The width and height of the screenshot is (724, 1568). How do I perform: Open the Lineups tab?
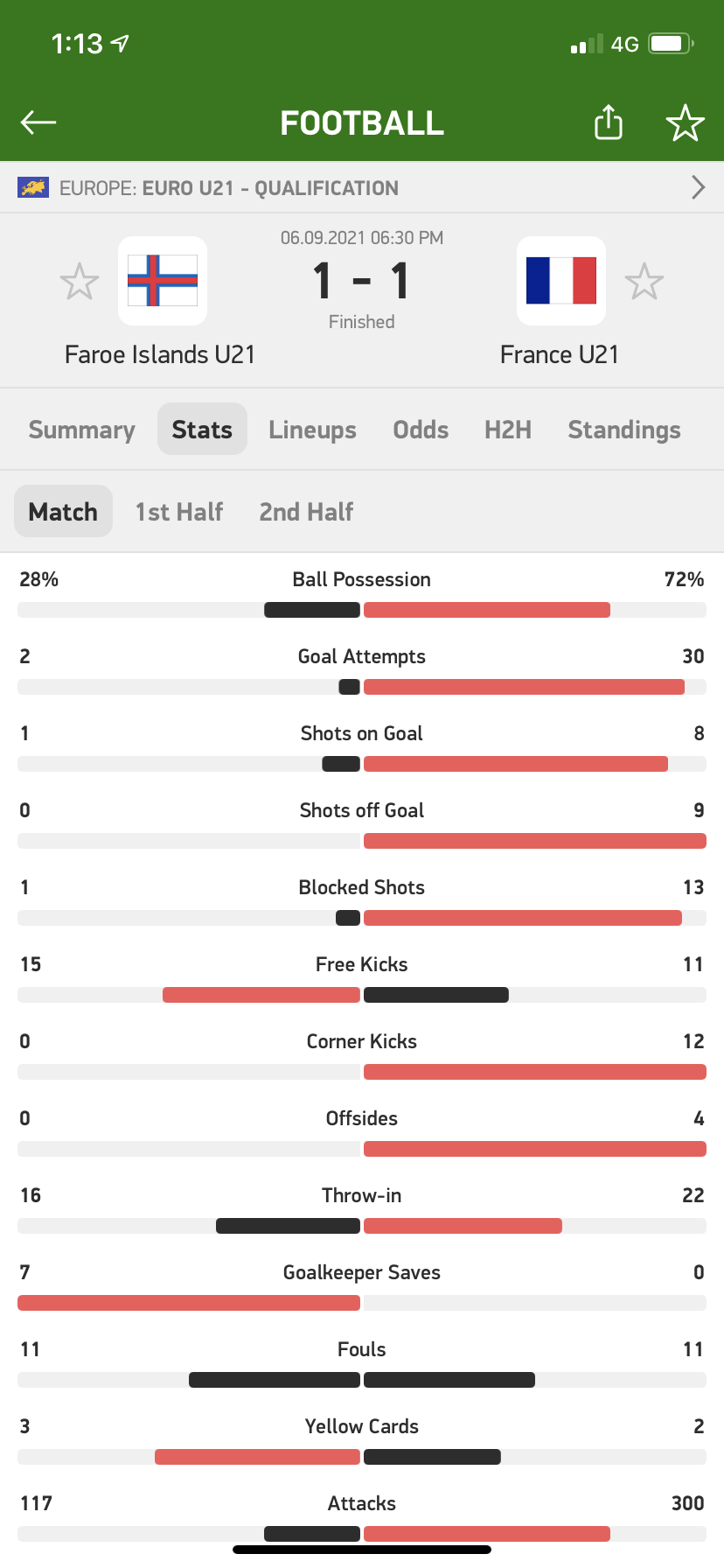[312, 430]
